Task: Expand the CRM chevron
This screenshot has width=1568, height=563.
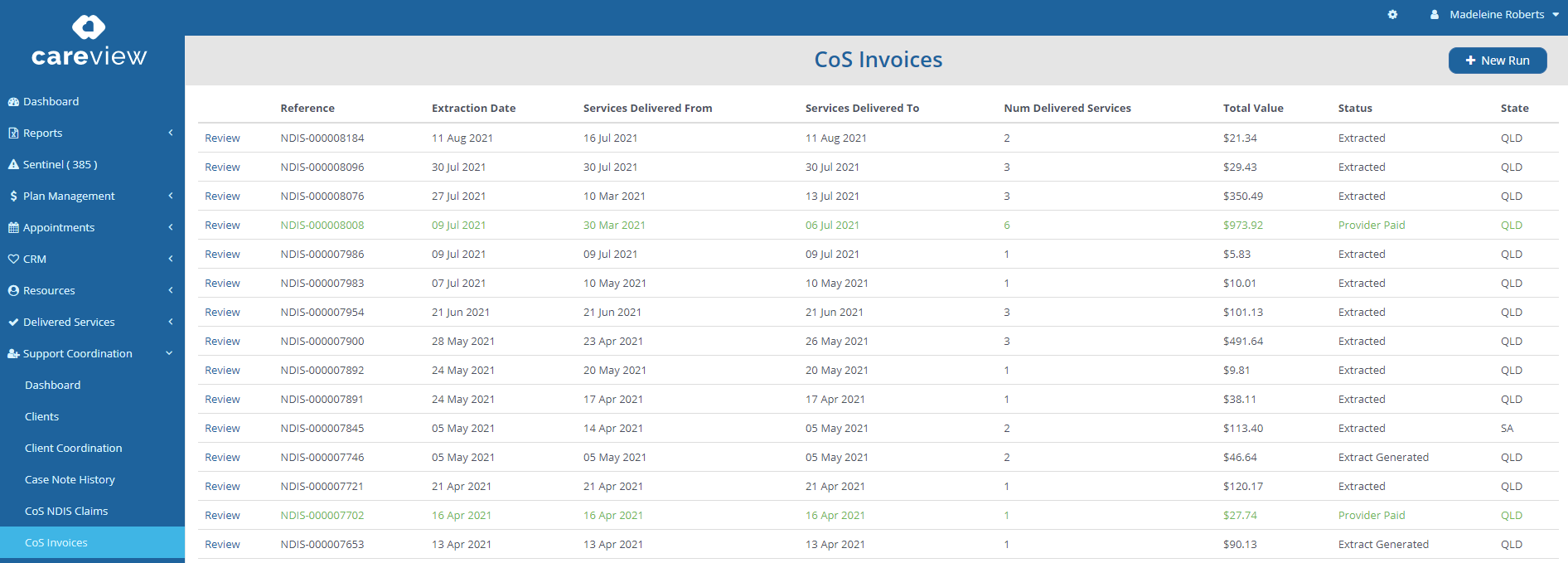Action: click(171, 259)
